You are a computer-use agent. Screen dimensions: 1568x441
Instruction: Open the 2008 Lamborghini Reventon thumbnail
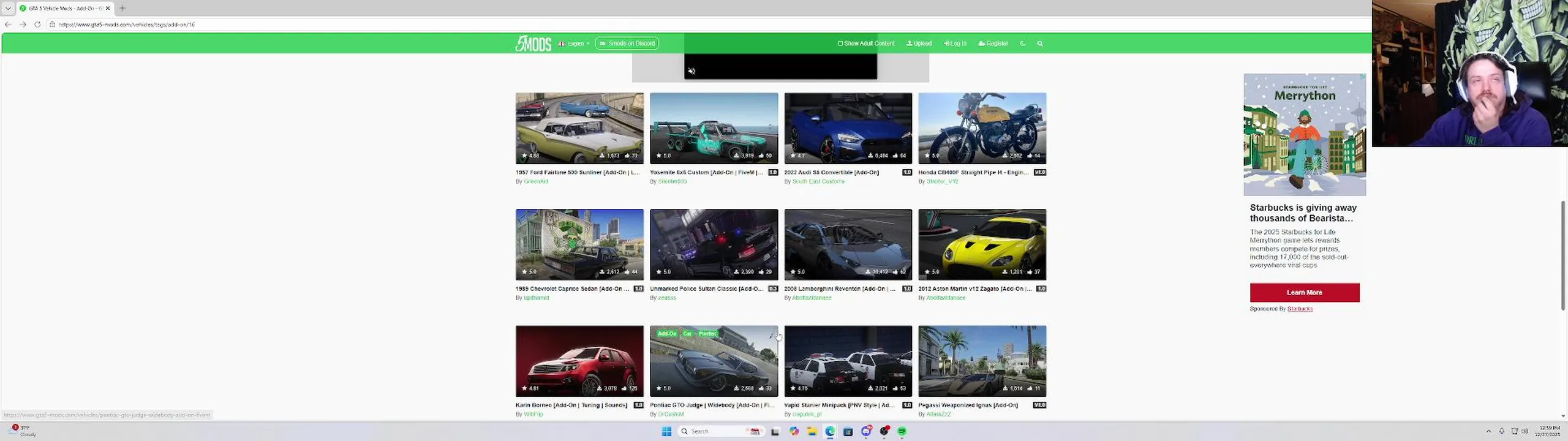(848, 244)
